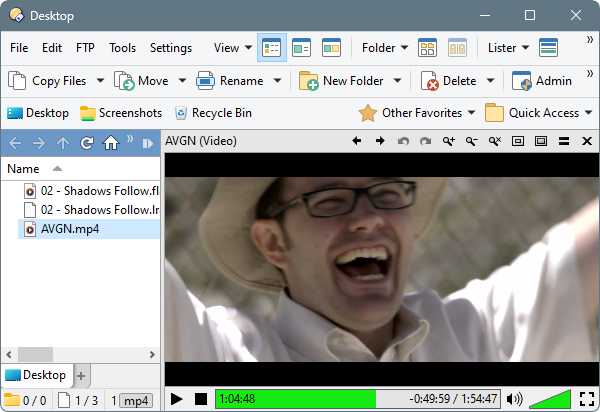The width and height of the screenshot is (600, 412).
Task: Toggle the dual display layout icon
Action: click(x=427, y=48)
